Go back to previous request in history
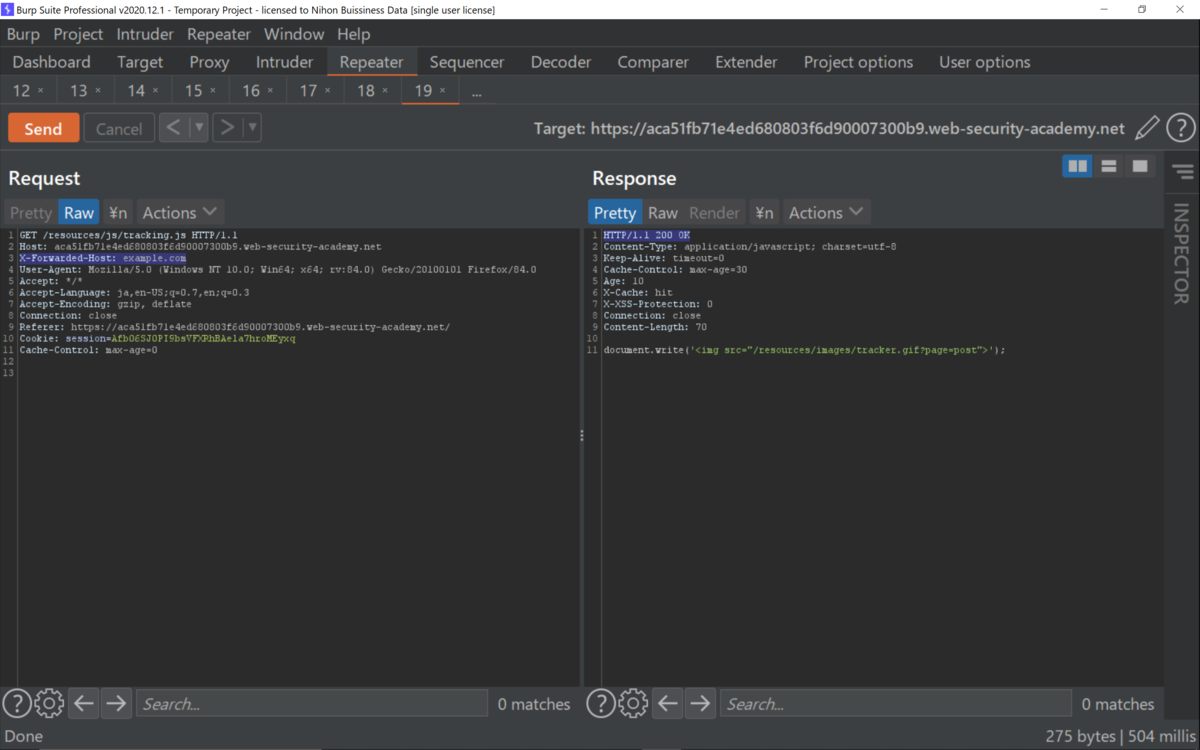 [x=174, y=127]
